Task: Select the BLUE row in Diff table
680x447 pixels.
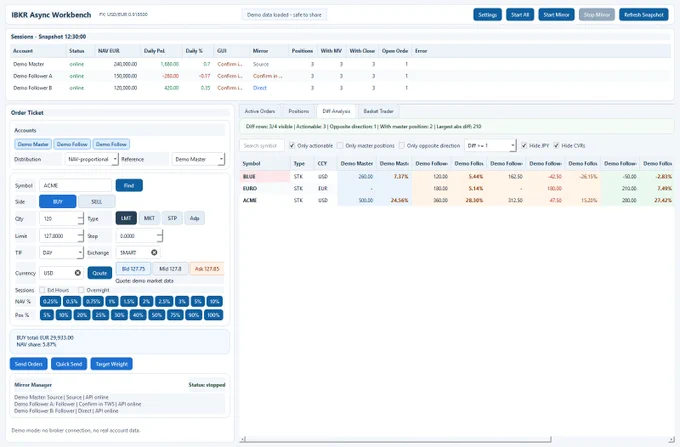Action: click(456, 176)
